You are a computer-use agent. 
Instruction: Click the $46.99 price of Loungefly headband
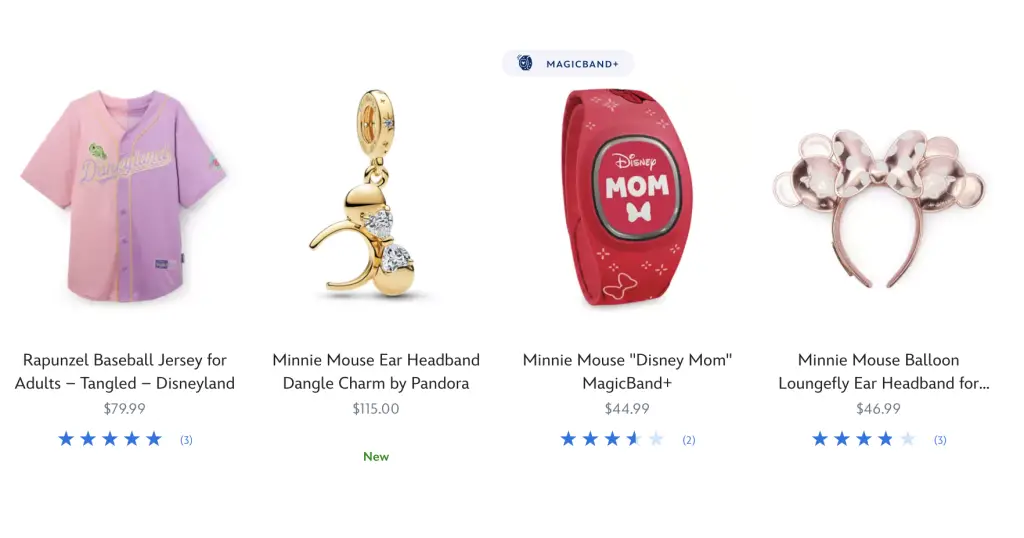[878, 409]
